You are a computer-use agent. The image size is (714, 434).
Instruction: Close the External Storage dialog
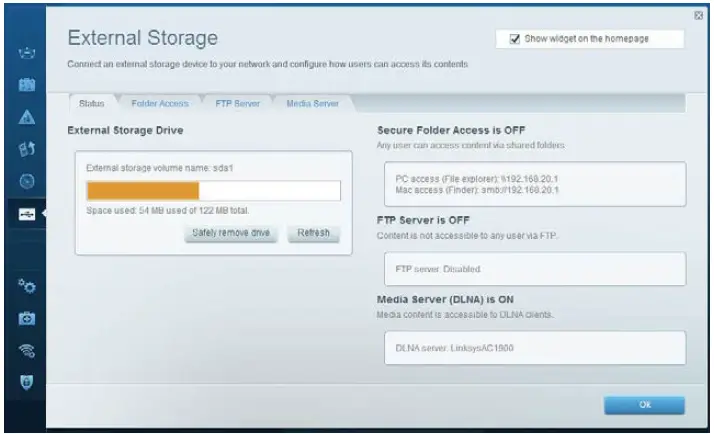[x=698, y=15]
